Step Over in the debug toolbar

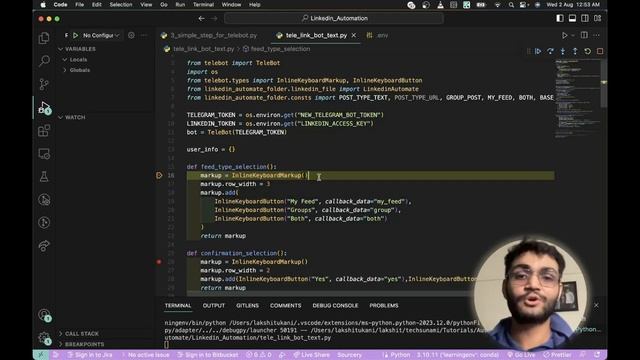550,51
